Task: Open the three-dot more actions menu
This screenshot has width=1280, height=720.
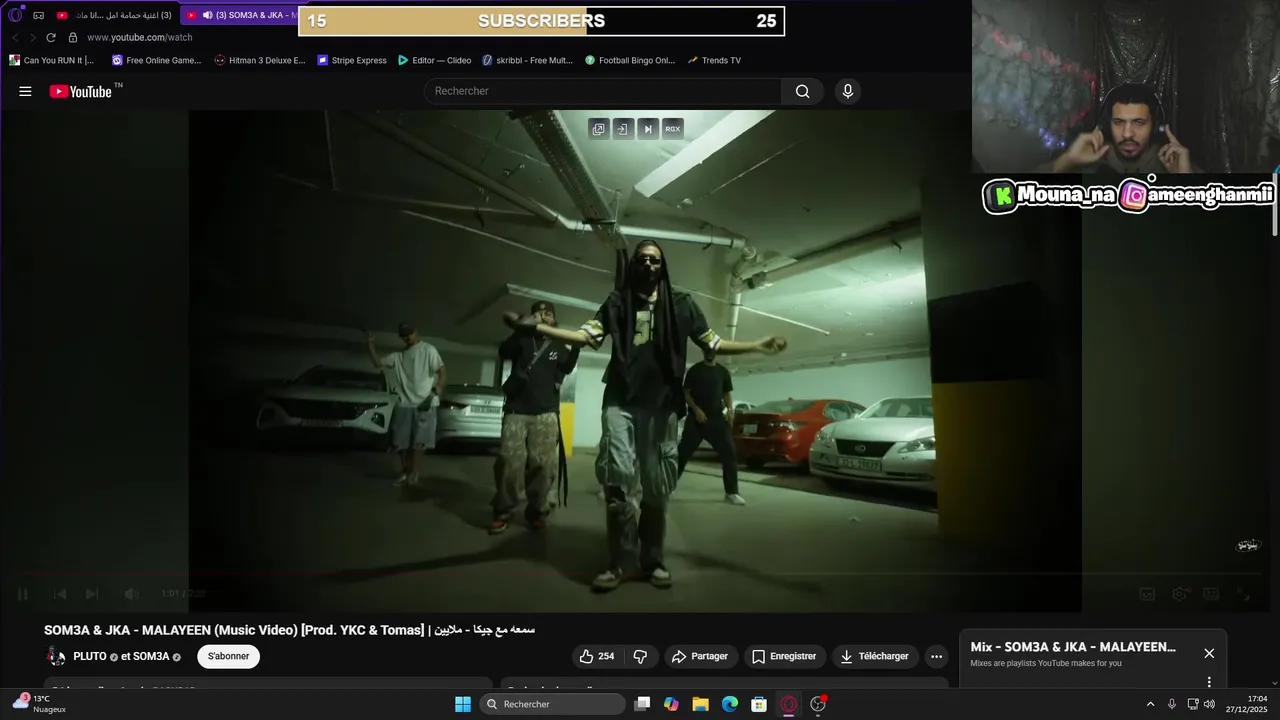Action: click(x=936, y=657)
